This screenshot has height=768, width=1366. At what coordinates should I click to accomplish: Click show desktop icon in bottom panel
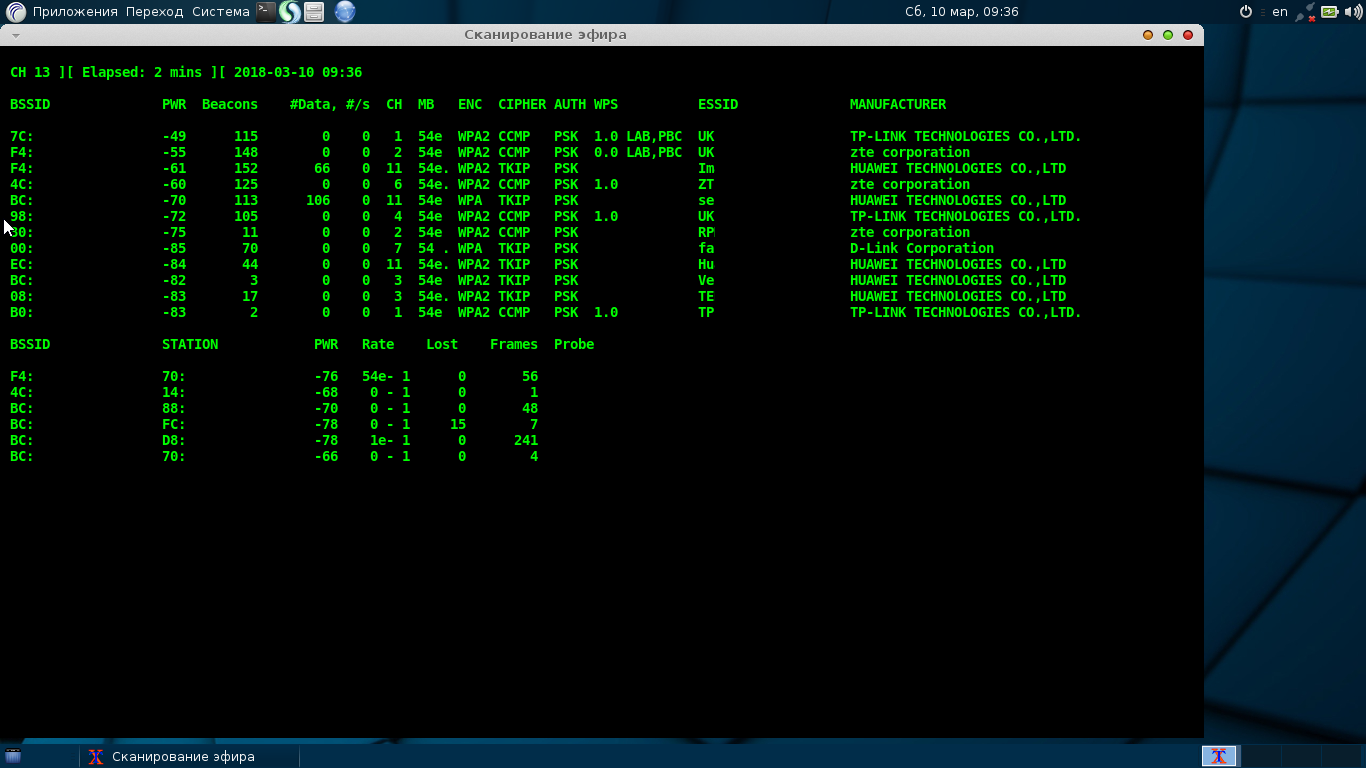(13, 757)
